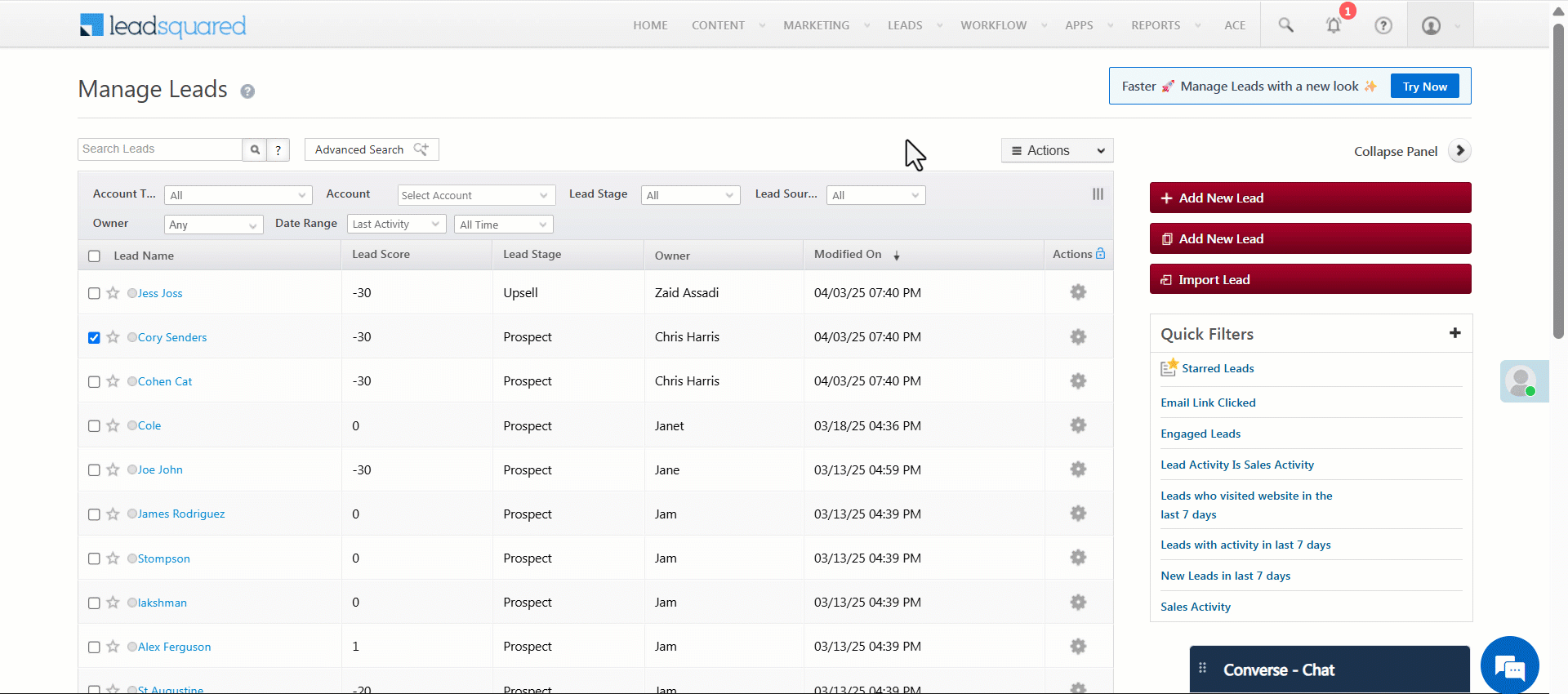Open the global search magnifier icon
The width and height of the screenshot is (1568, 694).
pyautogui.click(x=1285, y=25)
